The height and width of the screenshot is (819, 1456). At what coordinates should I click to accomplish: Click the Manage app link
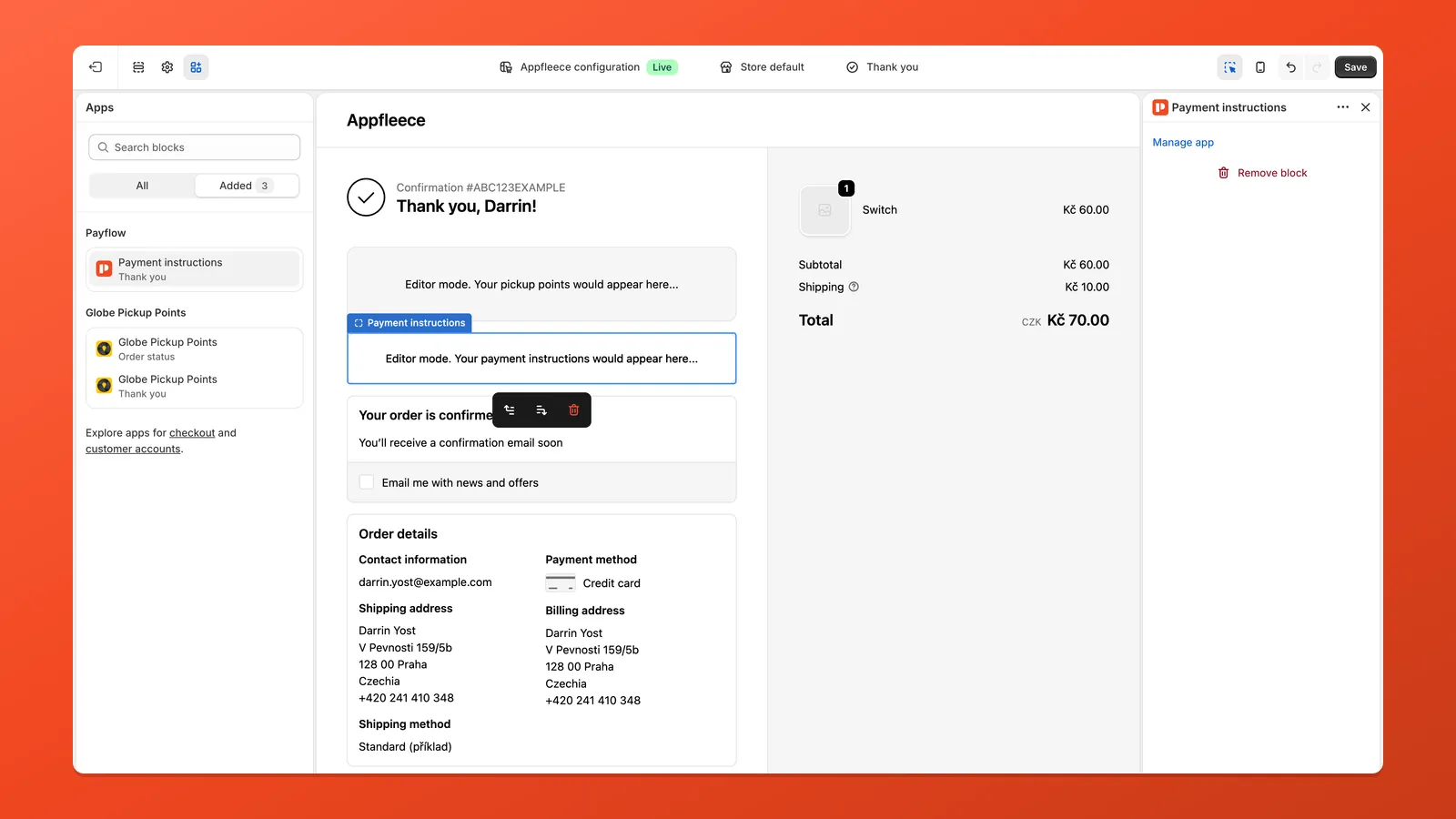1182,142
